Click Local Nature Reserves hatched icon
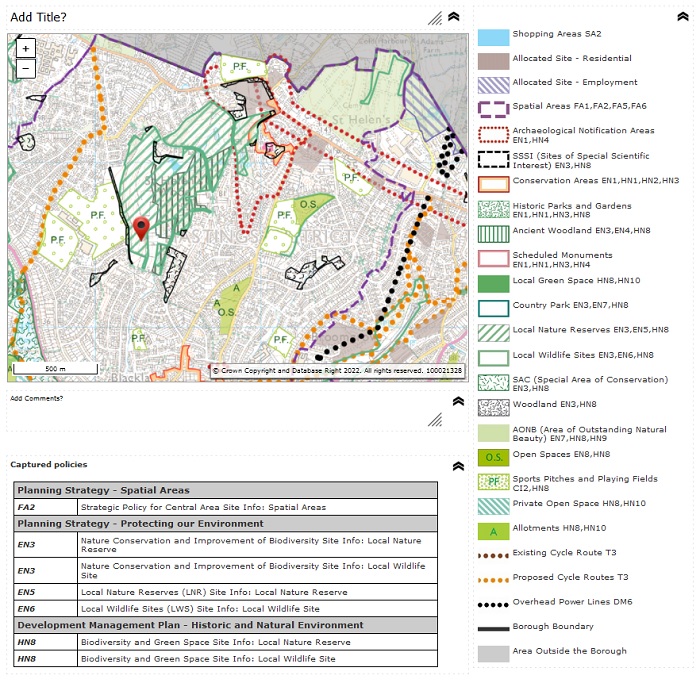Image resolution: width=700 pixels, height=683 pixels. 493,333
